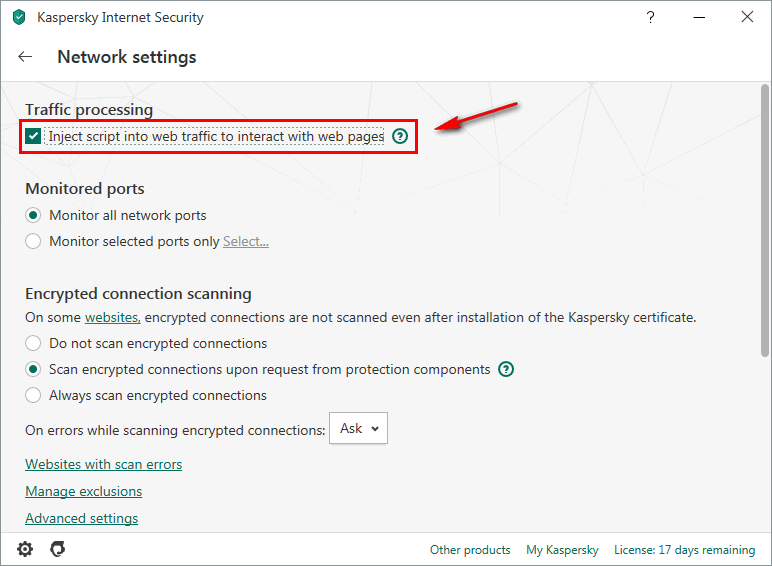Open the websites link in description
This screenshot has width=772, height=566.
click(x=112, y=317)
